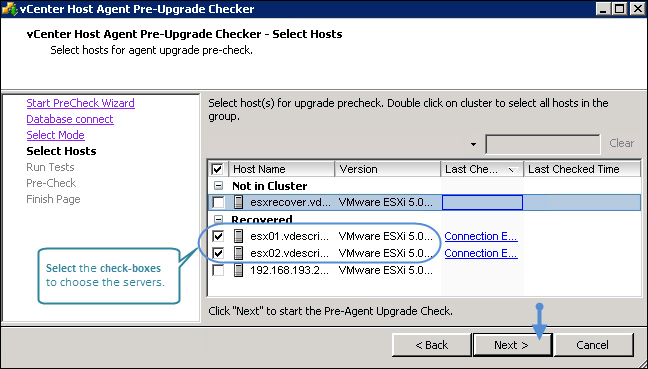Click the server icon beside esx01 host
The height and width of the screenshot is (369, 648).
click(238, 236)
